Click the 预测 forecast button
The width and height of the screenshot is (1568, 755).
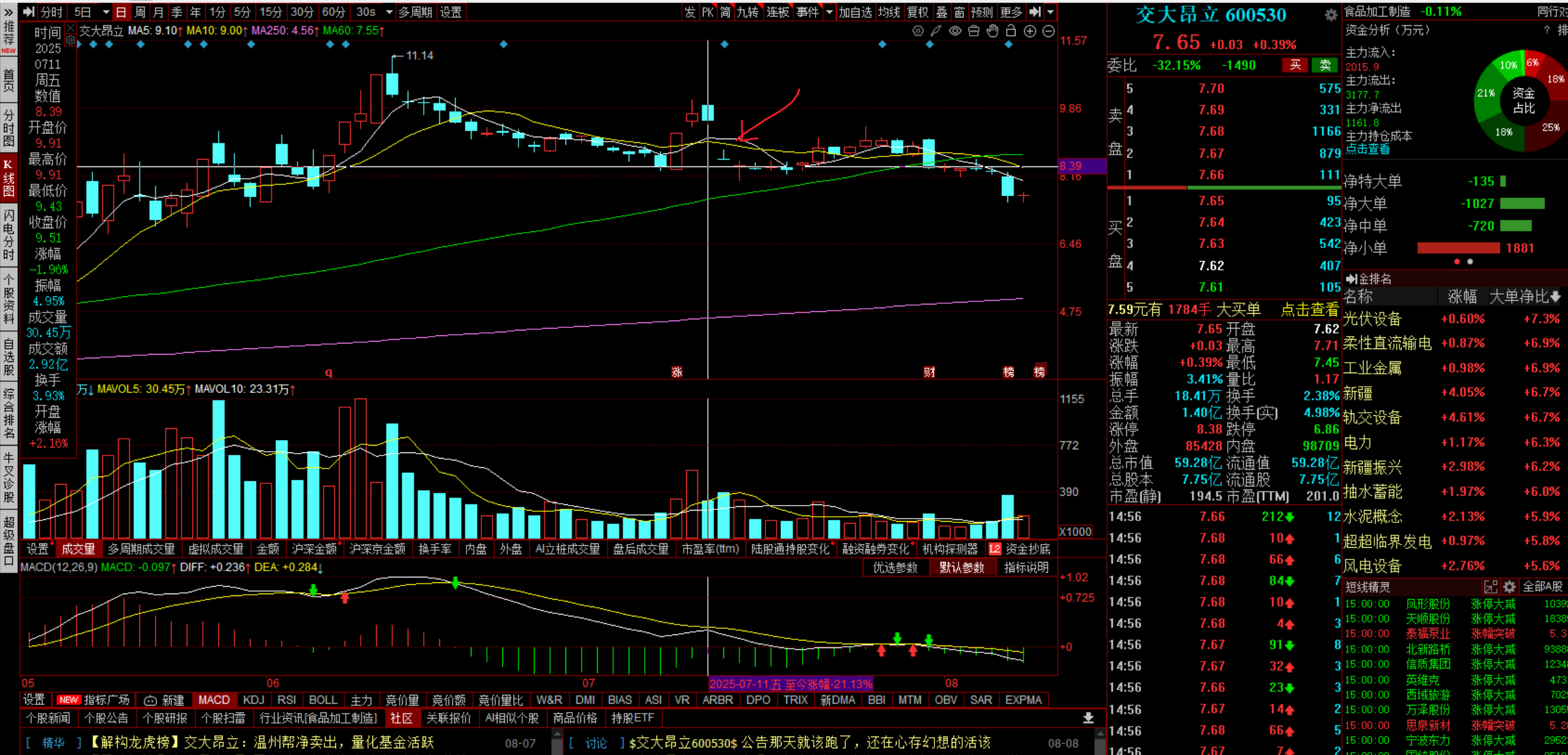tap(981, 12)
